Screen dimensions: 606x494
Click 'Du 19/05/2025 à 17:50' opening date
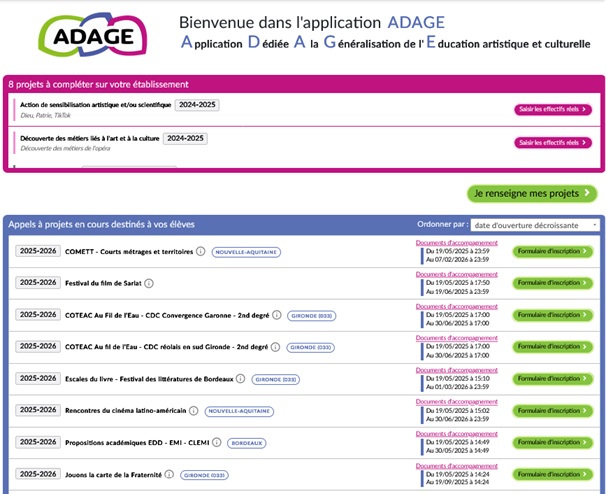coord(458,283)
